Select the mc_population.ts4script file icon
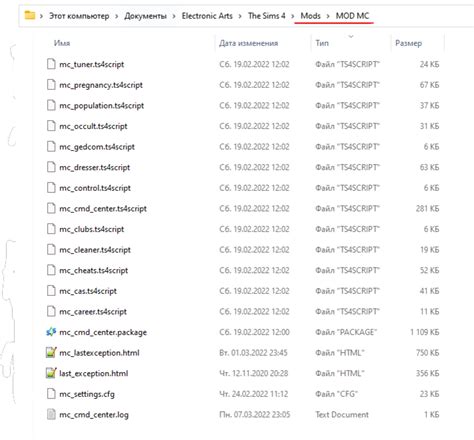474x440 pixels. pyautogui.click(x=51, y=105)
